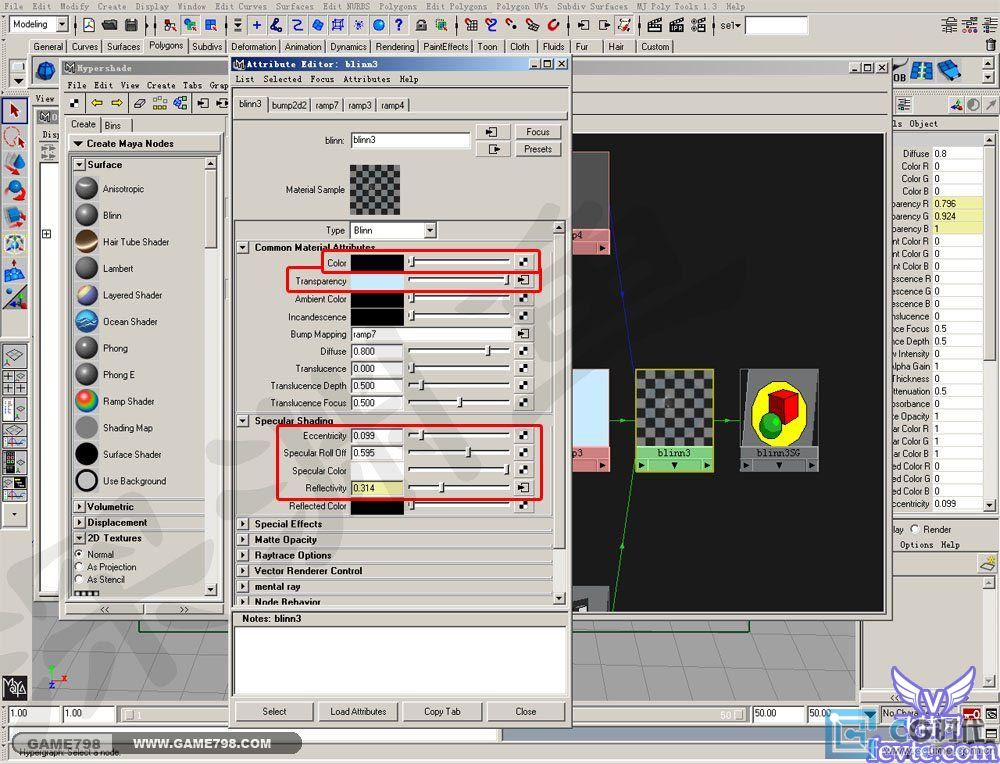Viewport: 1000px width, 764px height.
Task: Switch to the ramp7 tab
Action: [x=327, y=105]
